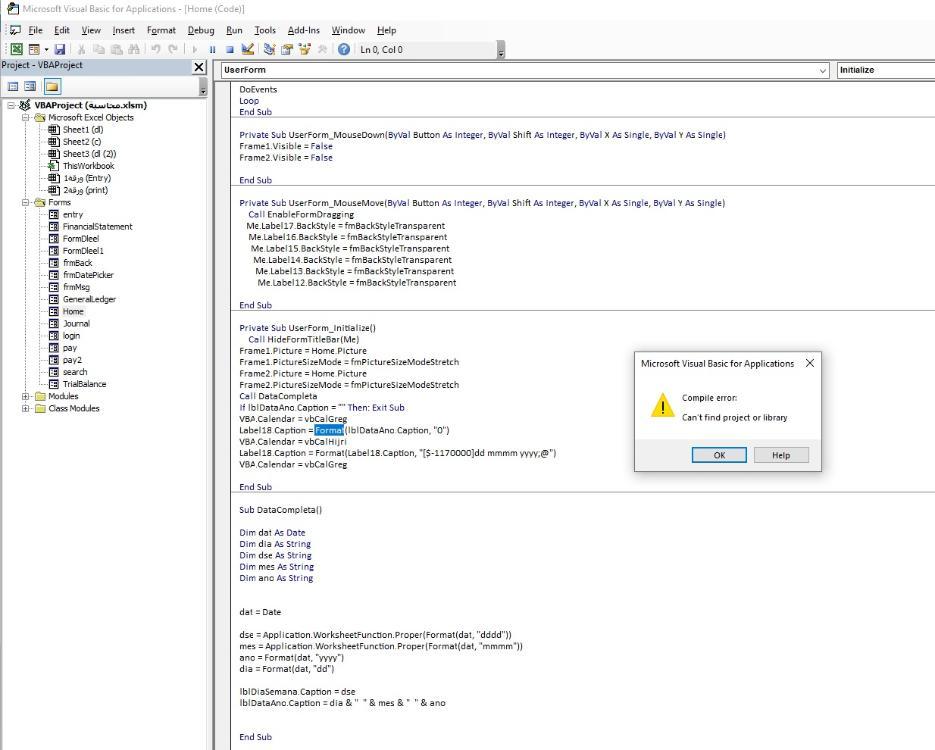Click the Paste toolbar icon

116,49
